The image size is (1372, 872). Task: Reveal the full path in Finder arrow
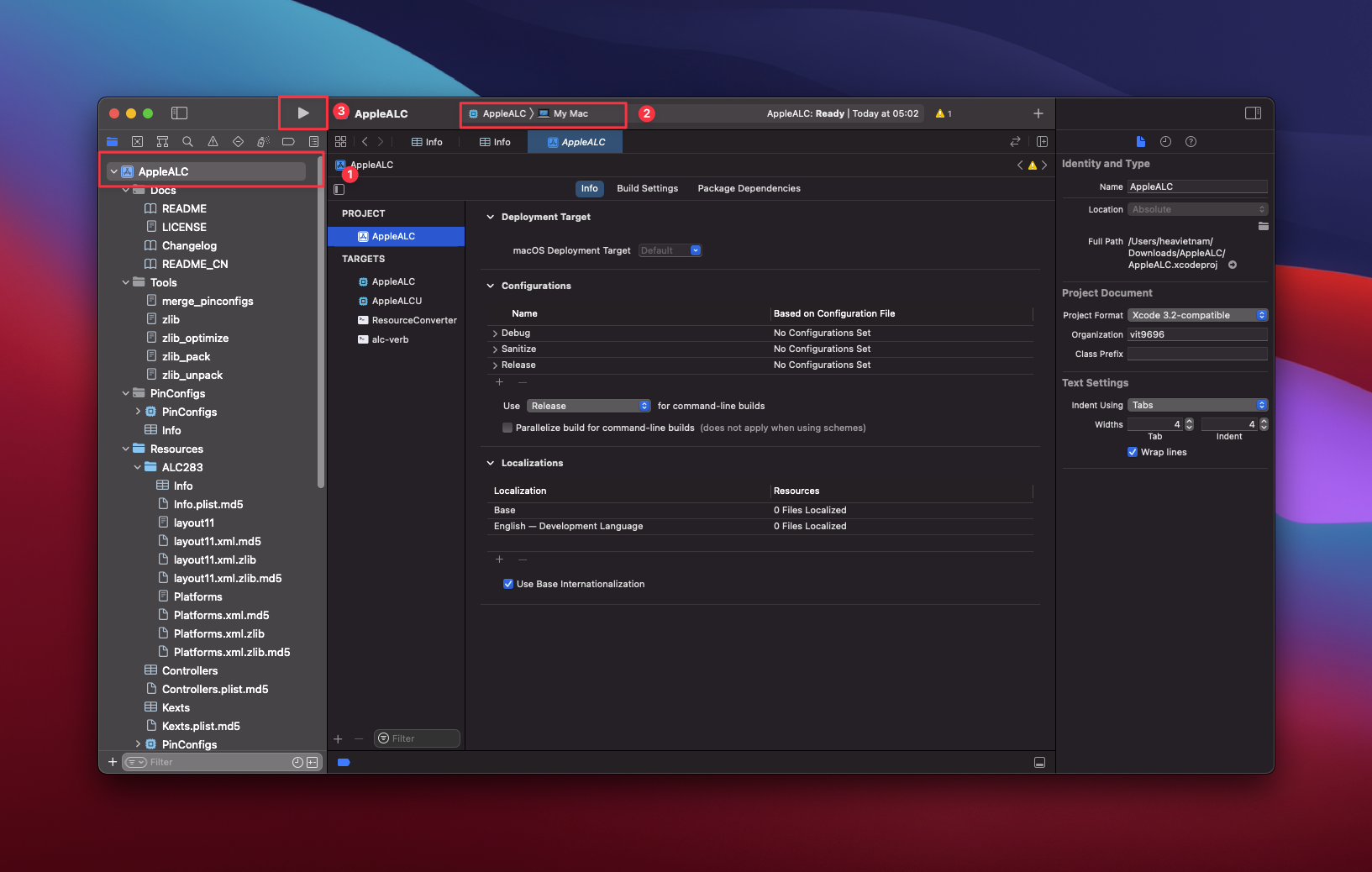point(1233,265)
